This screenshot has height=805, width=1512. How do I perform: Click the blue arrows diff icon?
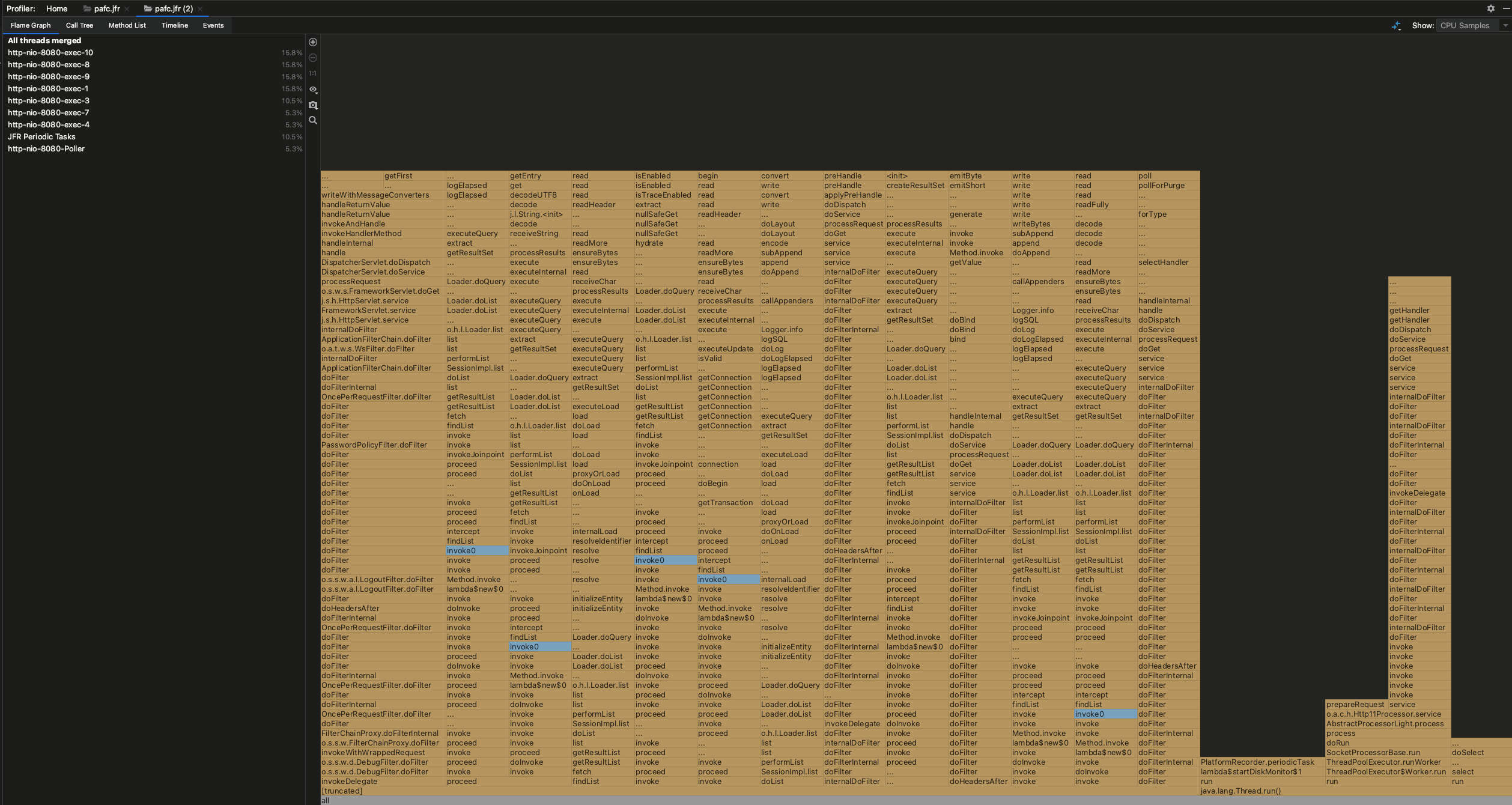click(x=1396, y=25)
